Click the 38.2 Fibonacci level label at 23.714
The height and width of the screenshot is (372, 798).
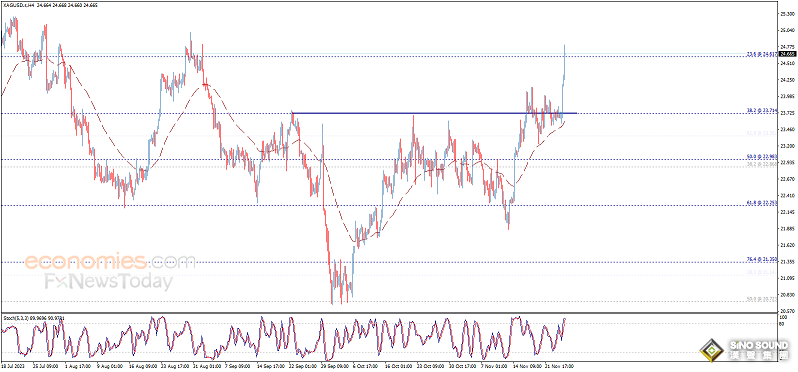tap(761, 110)
